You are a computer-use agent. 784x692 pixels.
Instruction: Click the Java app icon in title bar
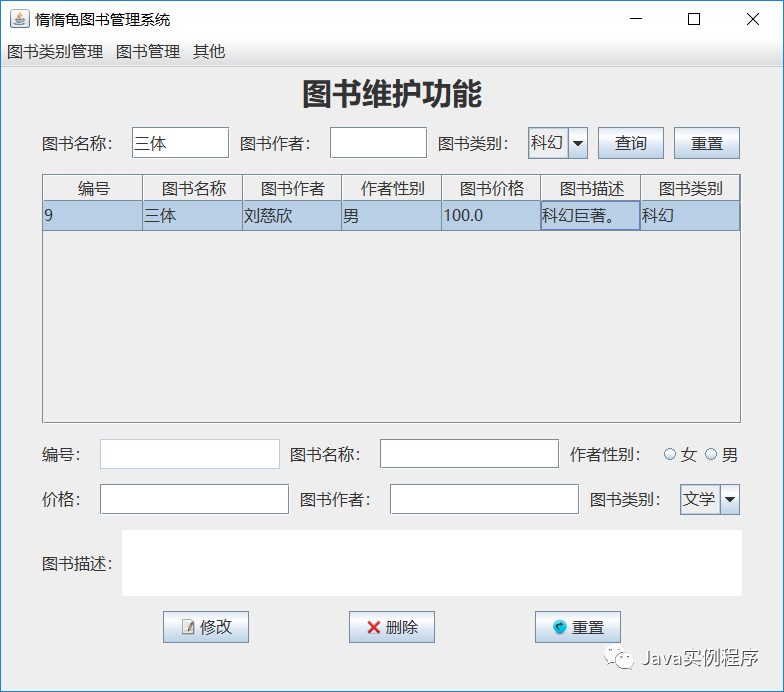(x=19, y=19)
